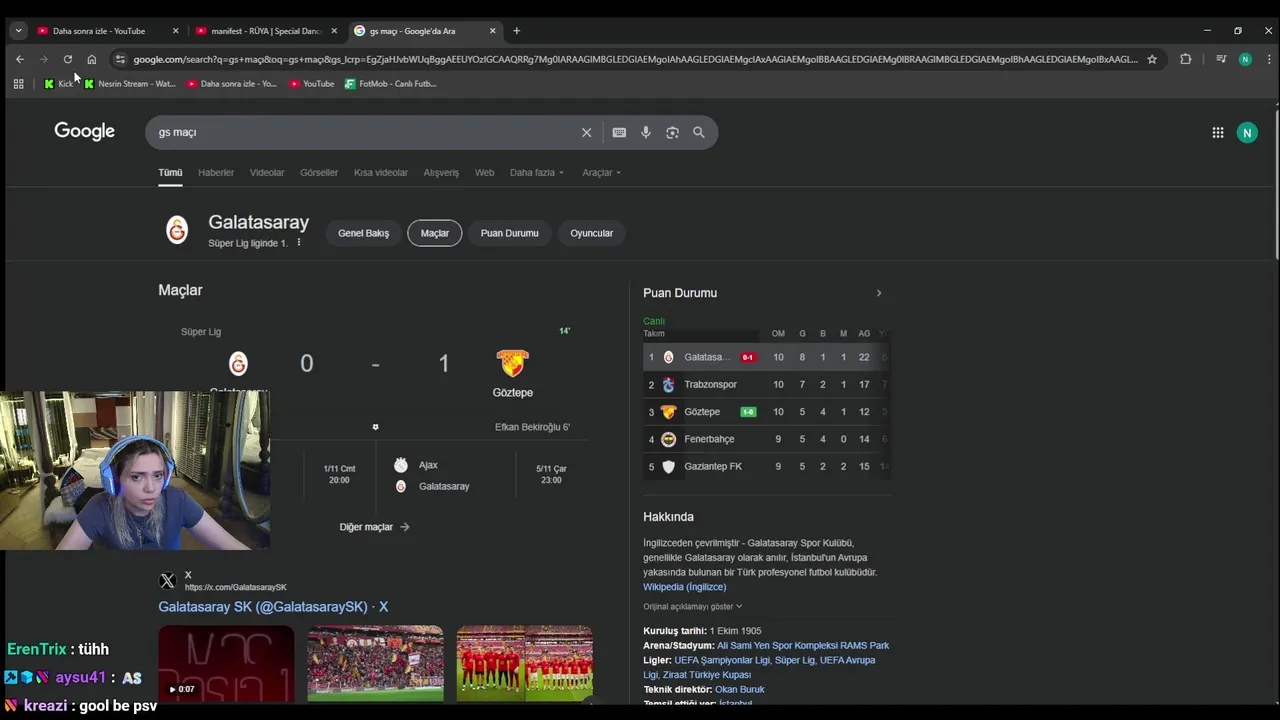Expand Puan Durumu with the arrow
The image size is (1280, 720).
[879, 293]
